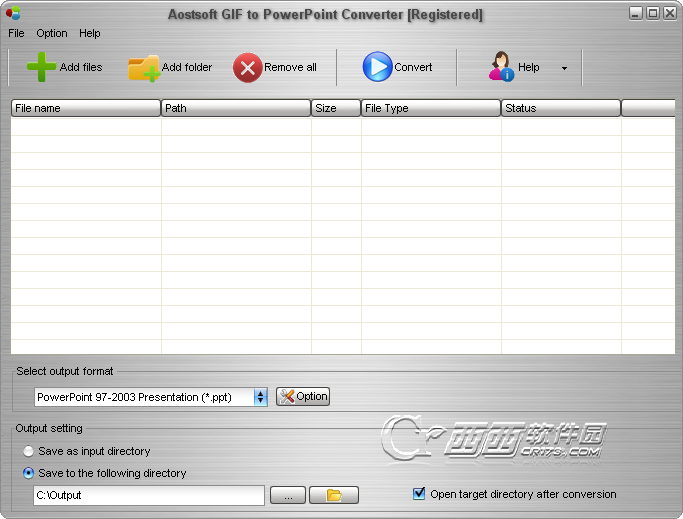Minimize the converter window
Screen dimensions: 683x519
pos(636,14)
